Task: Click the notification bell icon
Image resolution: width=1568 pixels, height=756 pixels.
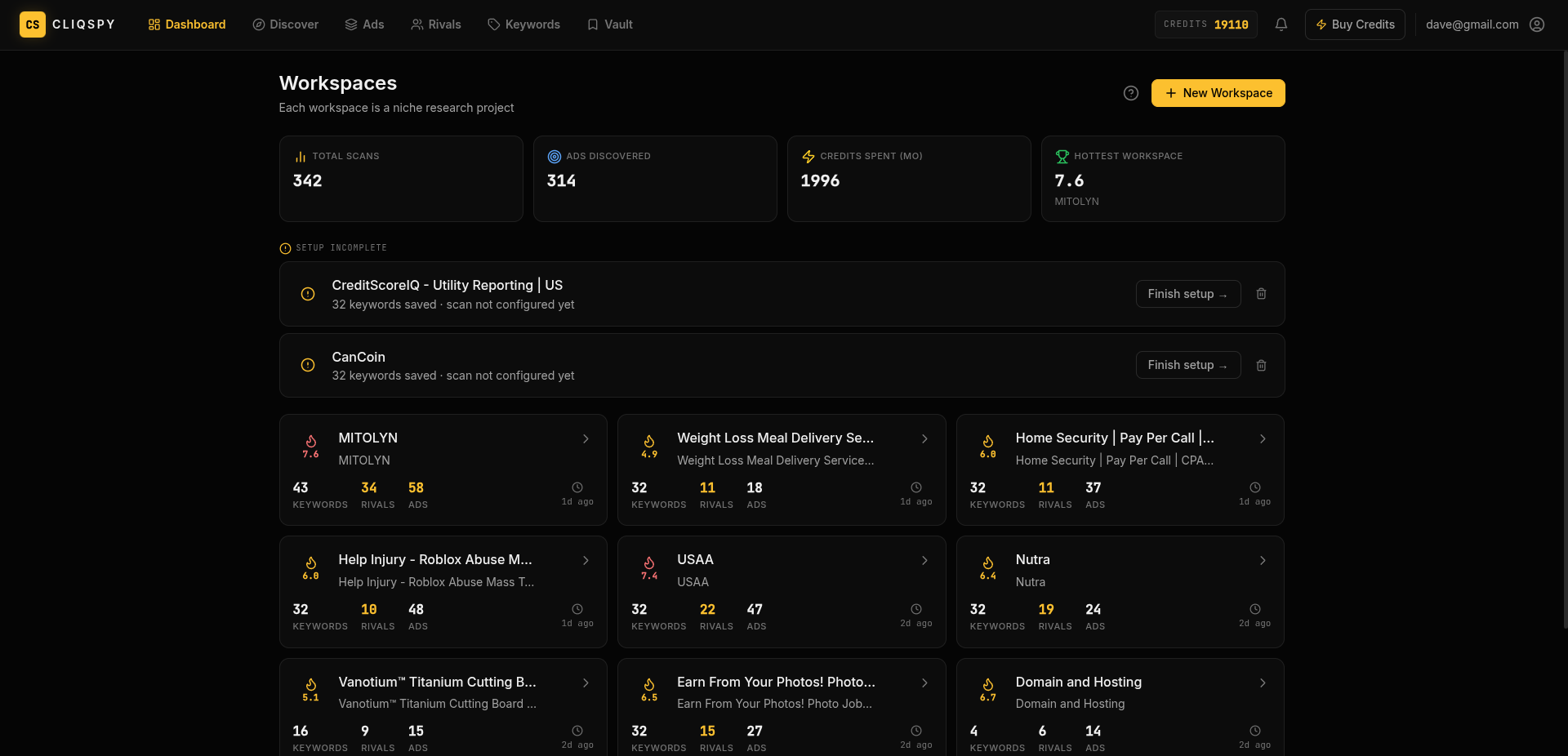Action: (x=1281, y=24)
